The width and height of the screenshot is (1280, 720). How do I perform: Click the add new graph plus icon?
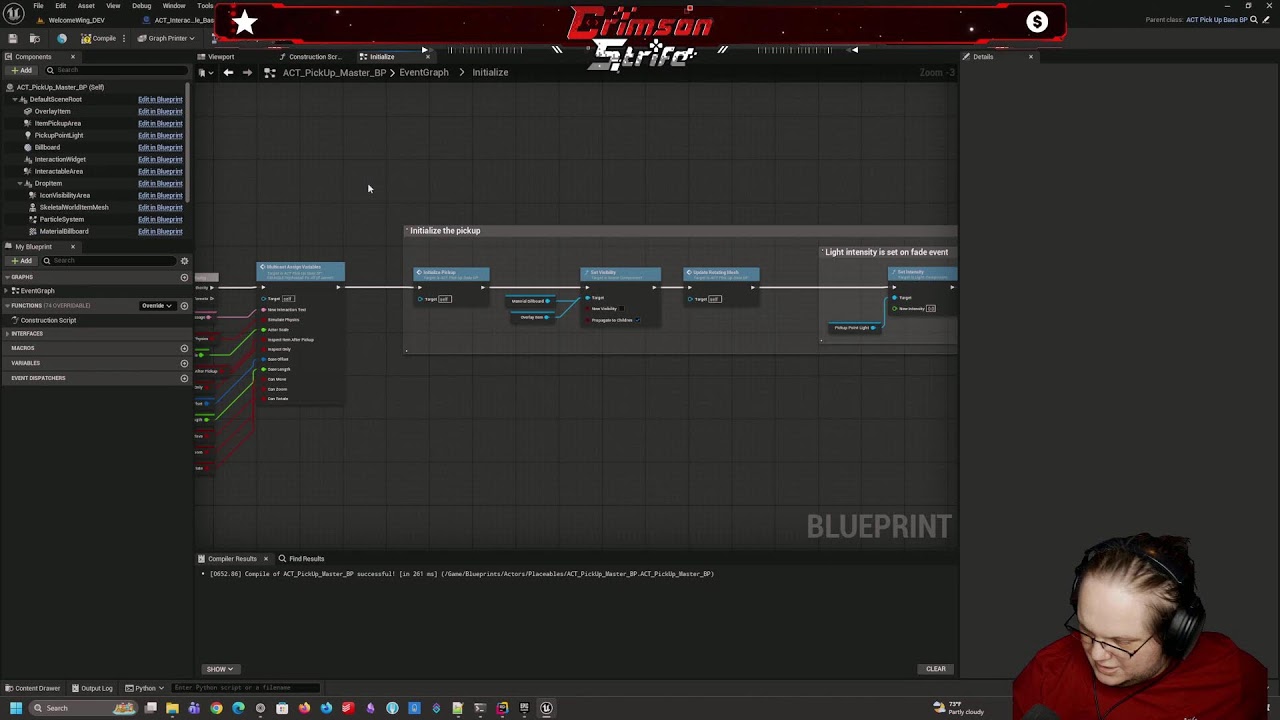(x=184, y=277)
